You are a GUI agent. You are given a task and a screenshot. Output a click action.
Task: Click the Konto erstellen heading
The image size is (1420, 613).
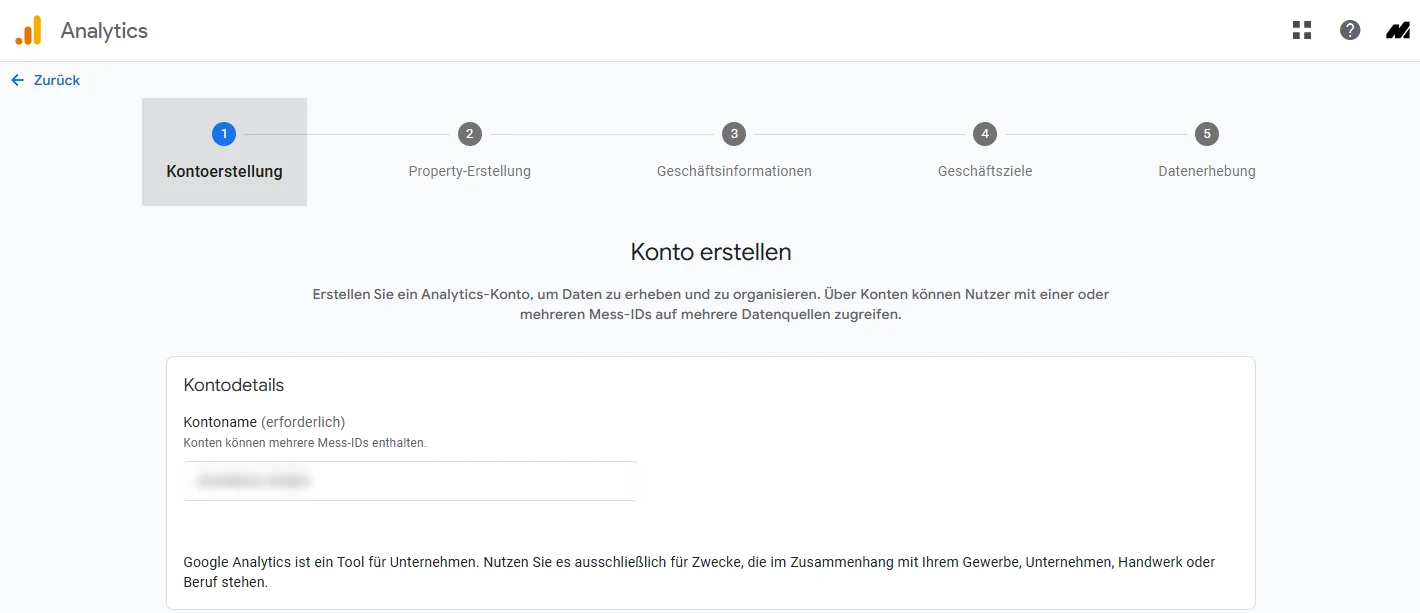coord(711,252)
